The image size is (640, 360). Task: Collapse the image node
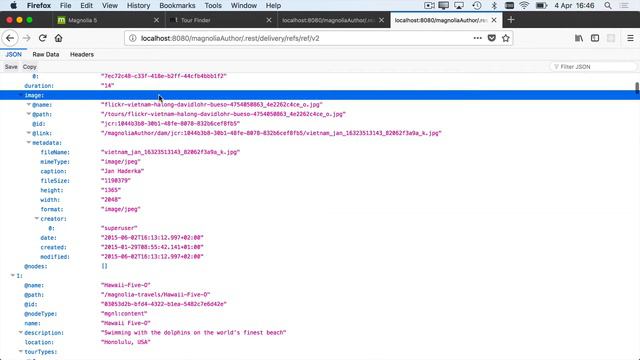pyautogui.click(x=20, y=95)
